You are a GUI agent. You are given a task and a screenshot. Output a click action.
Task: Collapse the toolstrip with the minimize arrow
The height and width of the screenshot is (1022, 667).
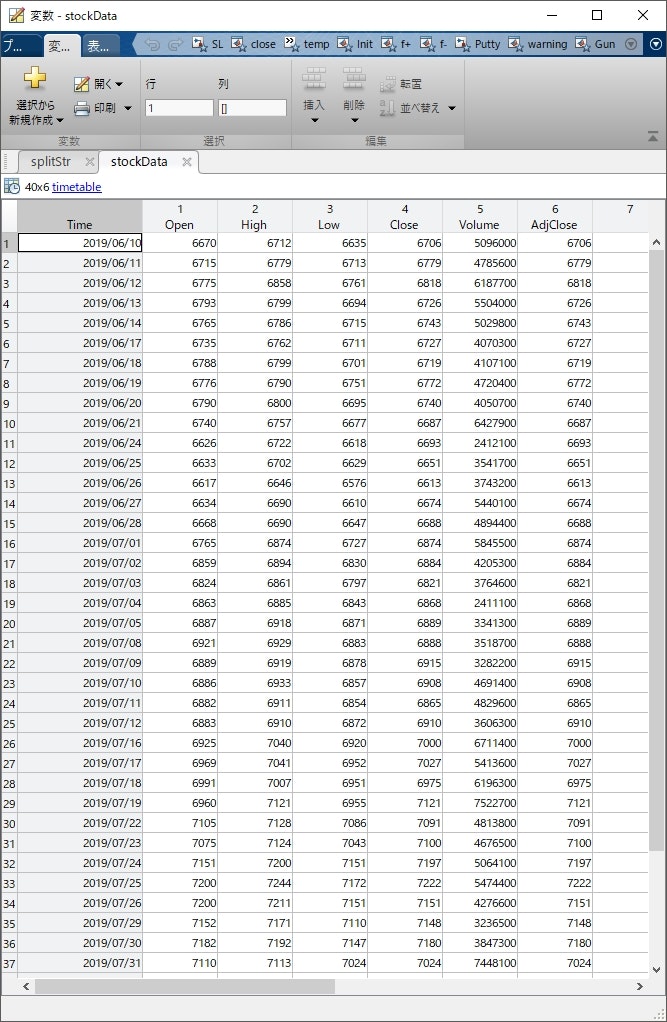click(653, 136)
